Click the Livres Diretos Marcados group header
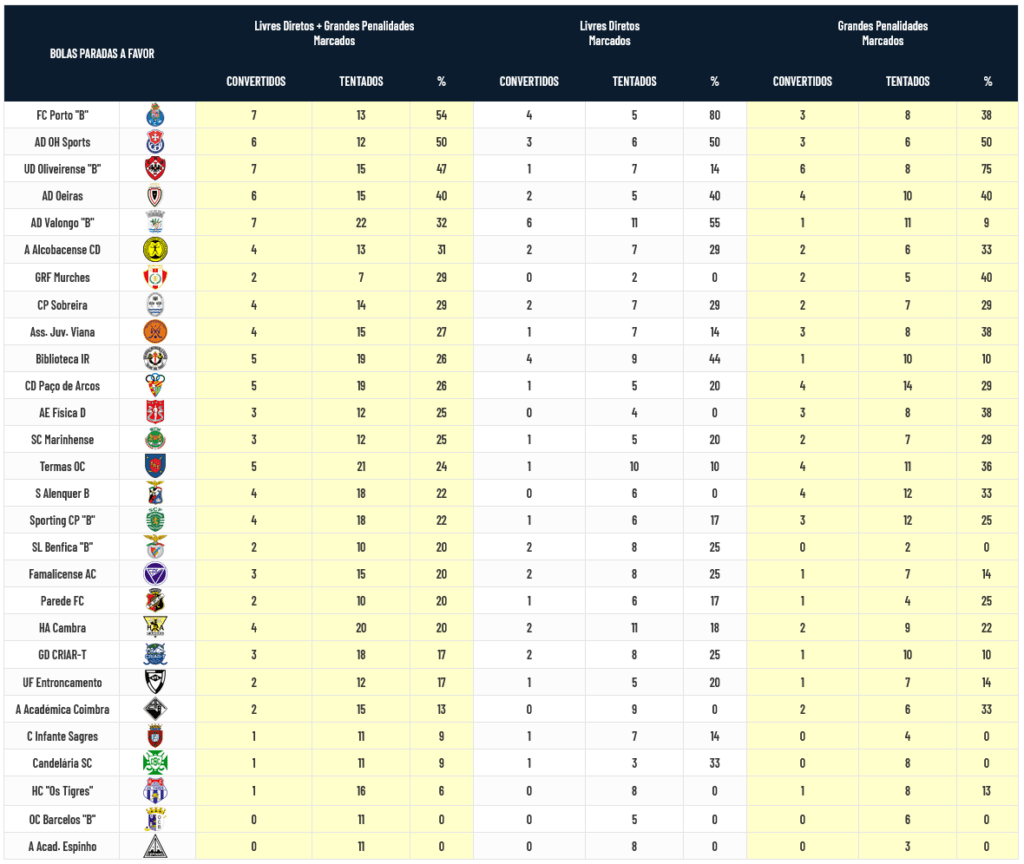 tap(609, 33)
